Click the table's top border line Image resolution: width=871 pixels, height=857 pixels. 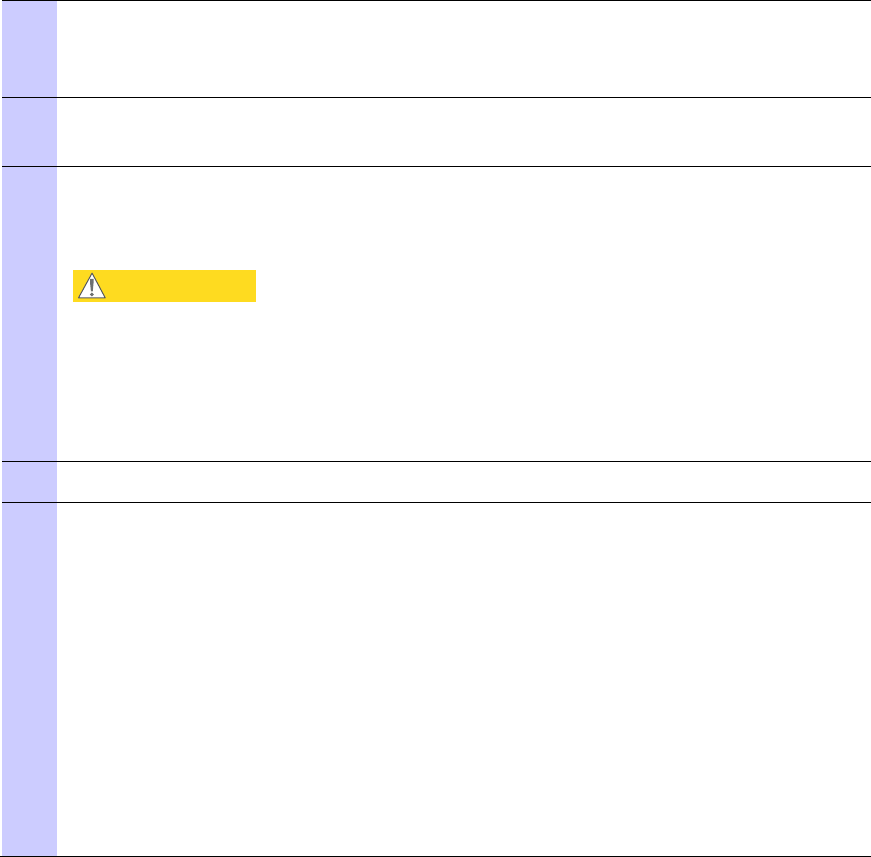(437, 1)
